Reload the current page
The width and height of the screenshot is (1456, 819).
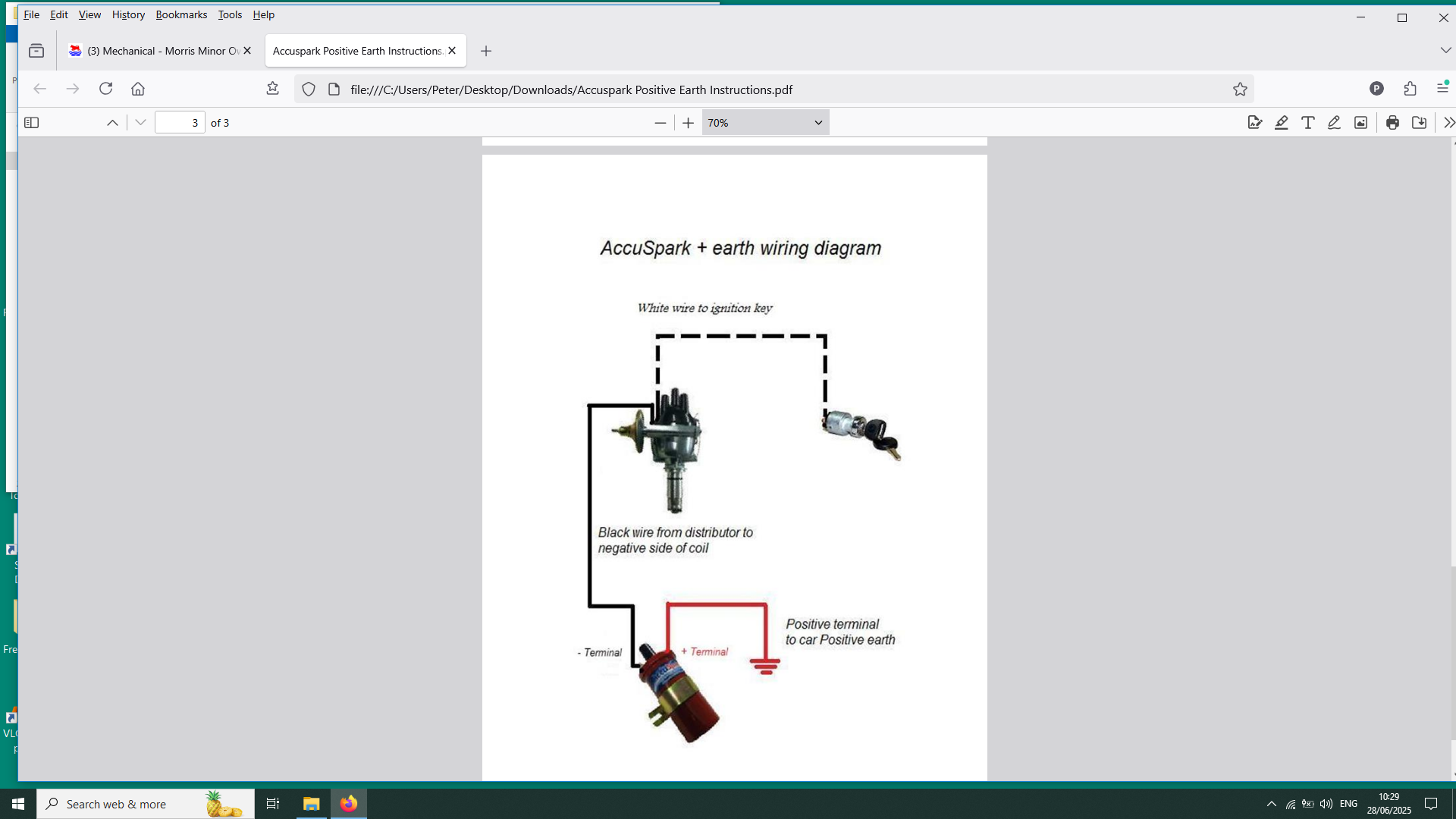pos(105,89)
